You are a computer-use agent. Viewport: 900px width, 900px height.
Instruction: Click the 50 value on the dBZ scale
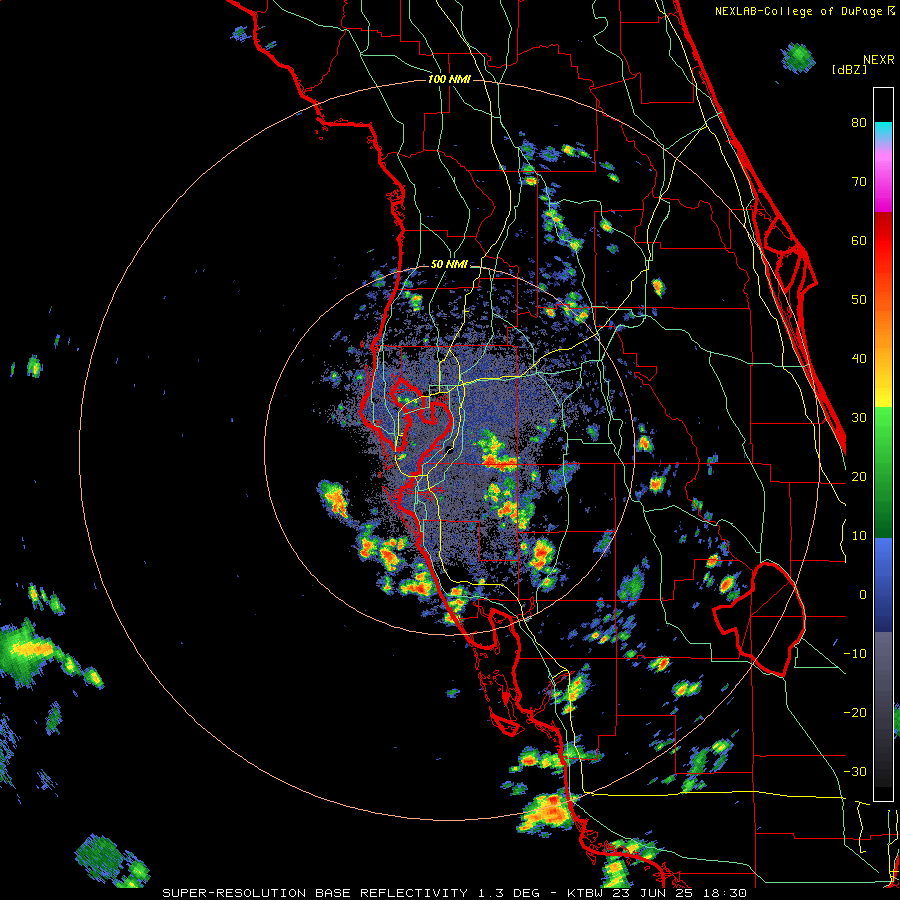click(859, 300)
